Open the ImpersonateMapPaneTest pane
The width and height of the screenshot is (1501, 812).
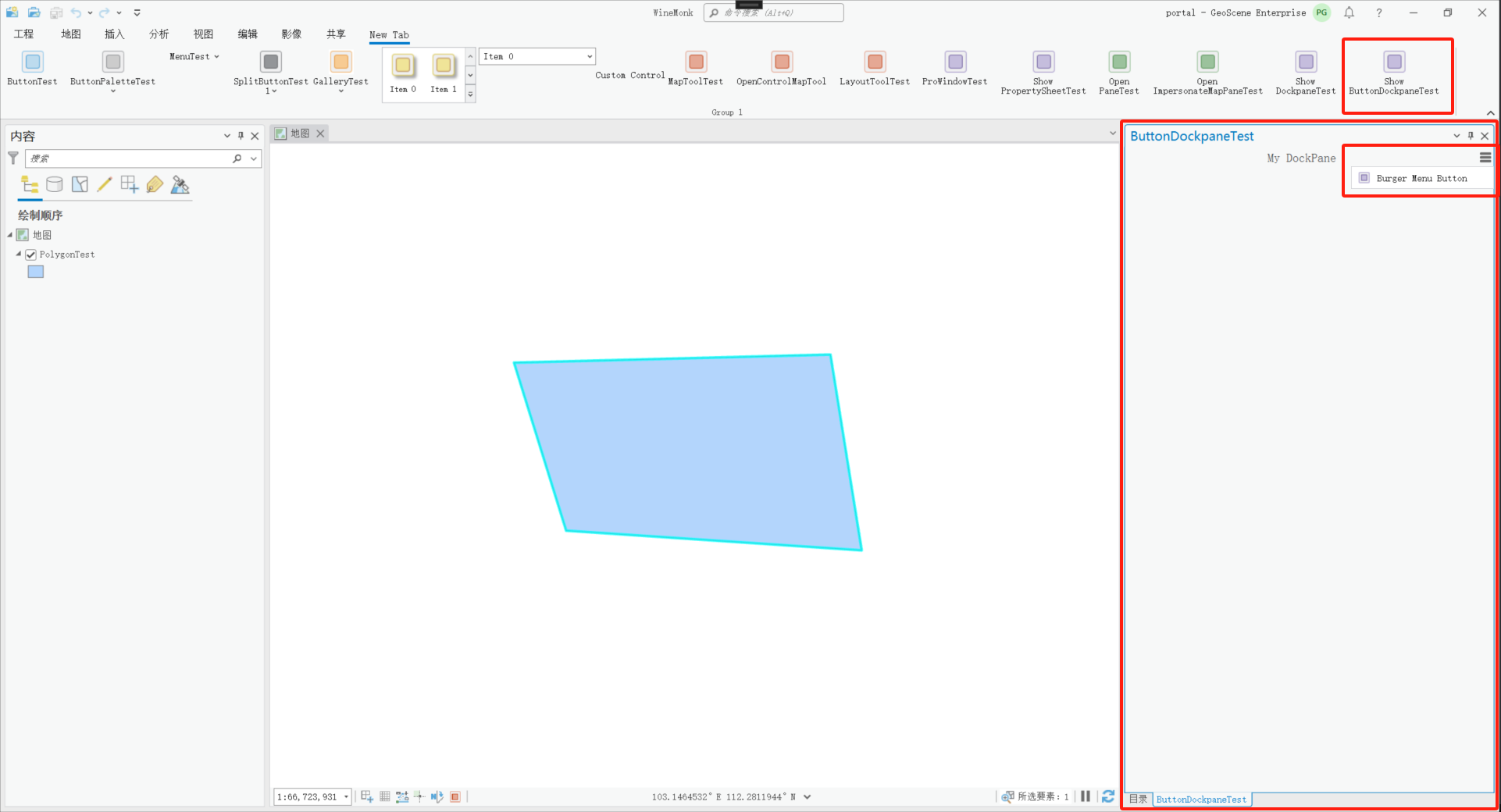coord(1207,73)
